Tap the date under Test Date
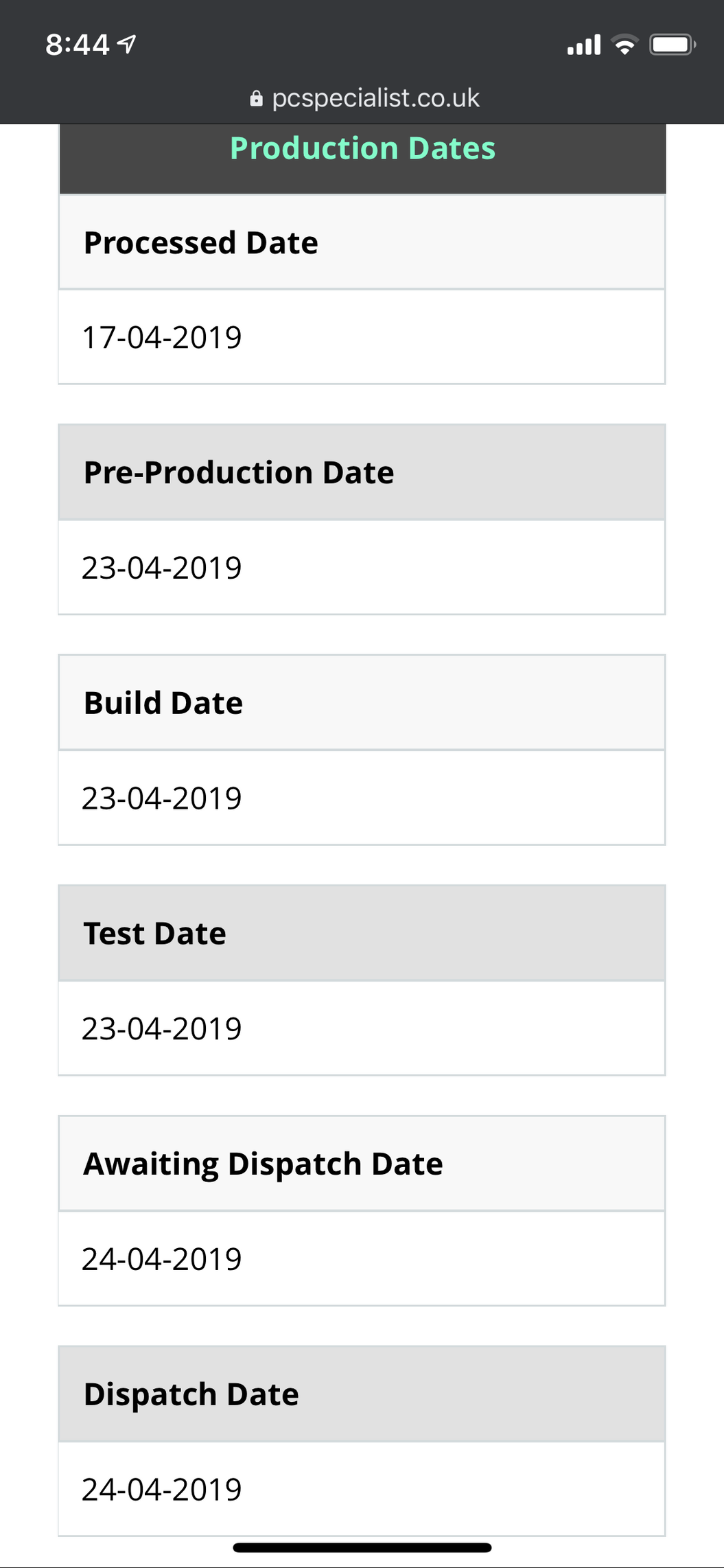This screenshot has width=724, height=1568. coord(162,1028)
